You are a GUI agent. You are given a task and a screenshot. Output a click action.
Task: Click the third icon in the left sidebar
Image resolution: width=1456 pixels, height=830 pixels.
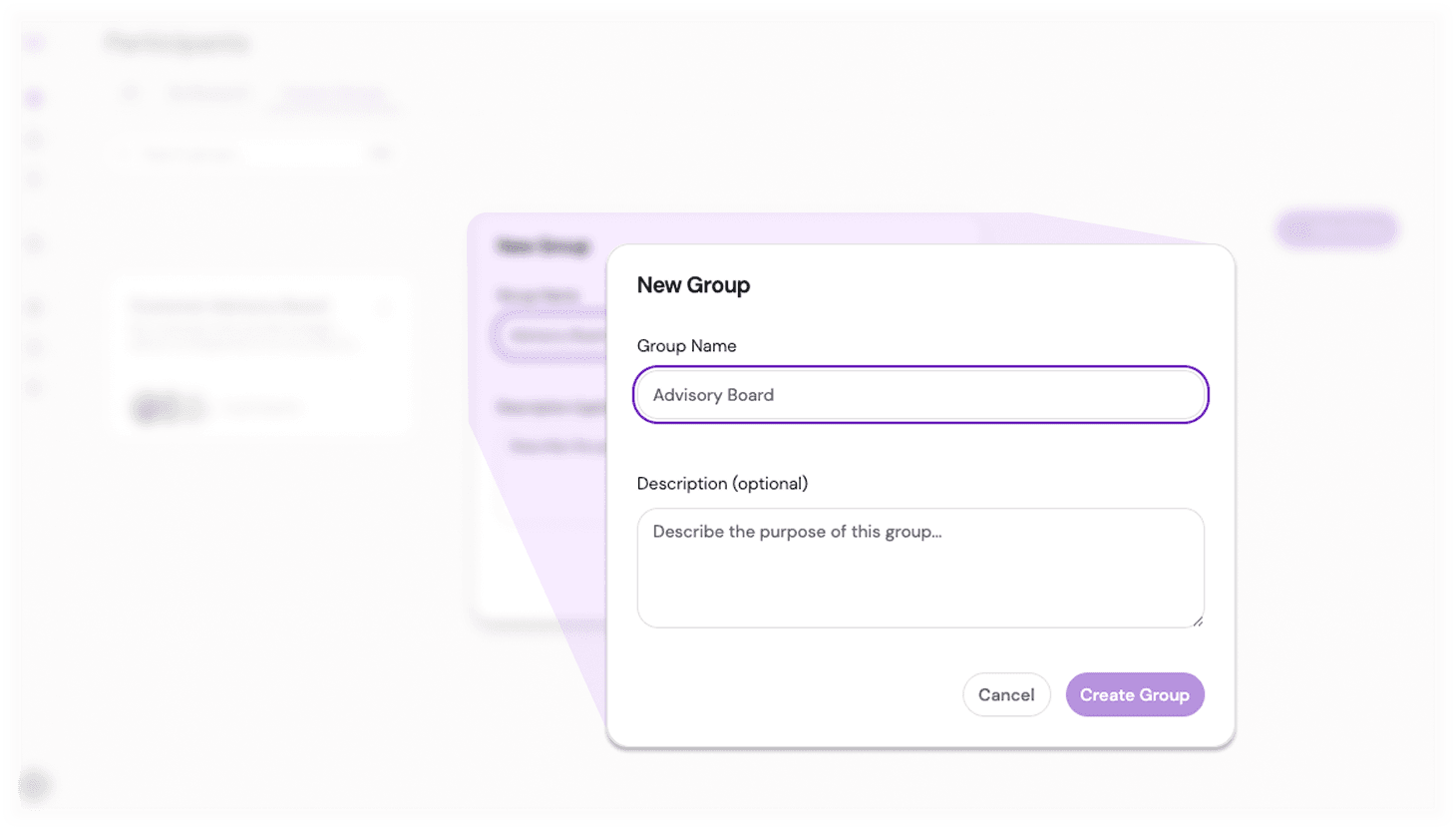[34, 139]
